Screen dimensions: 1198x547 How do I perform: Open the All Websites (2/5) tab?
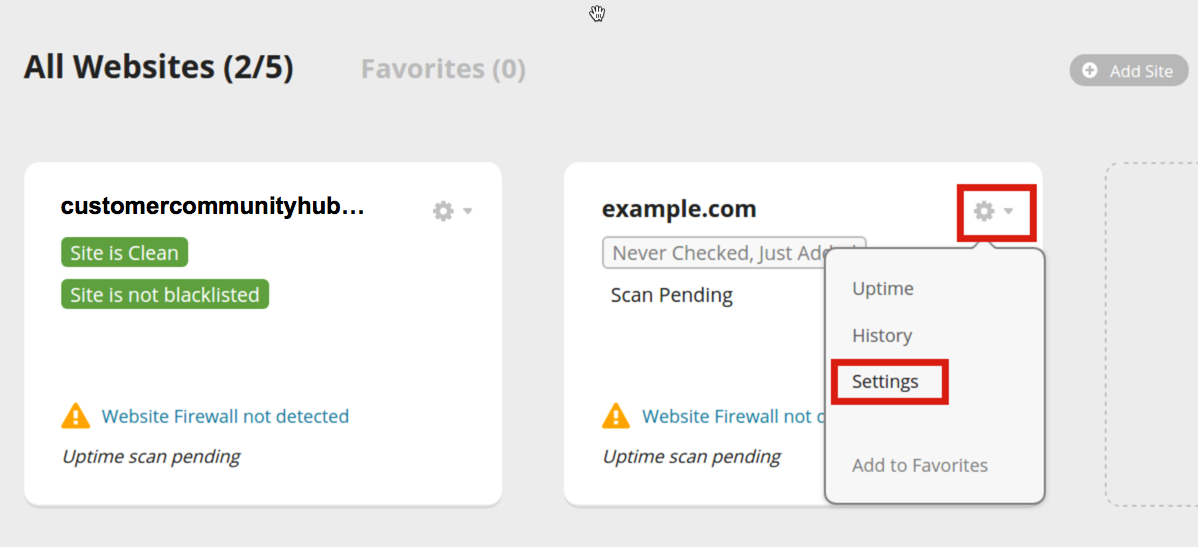[158, 67]
